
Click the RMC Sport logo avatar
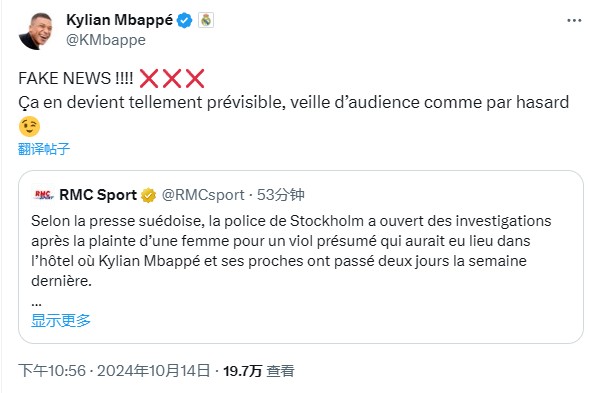coord(44,195)
